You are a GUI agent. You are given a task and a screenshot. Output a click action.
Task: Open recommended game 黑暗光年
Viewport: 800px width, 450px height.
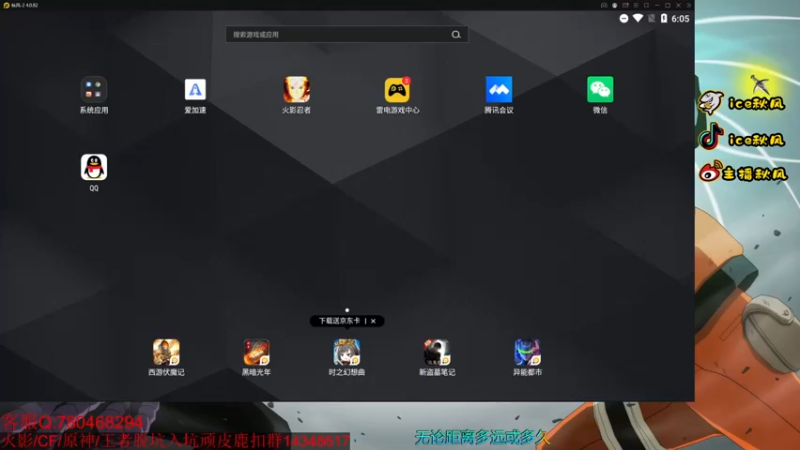[x=257, y=352]
